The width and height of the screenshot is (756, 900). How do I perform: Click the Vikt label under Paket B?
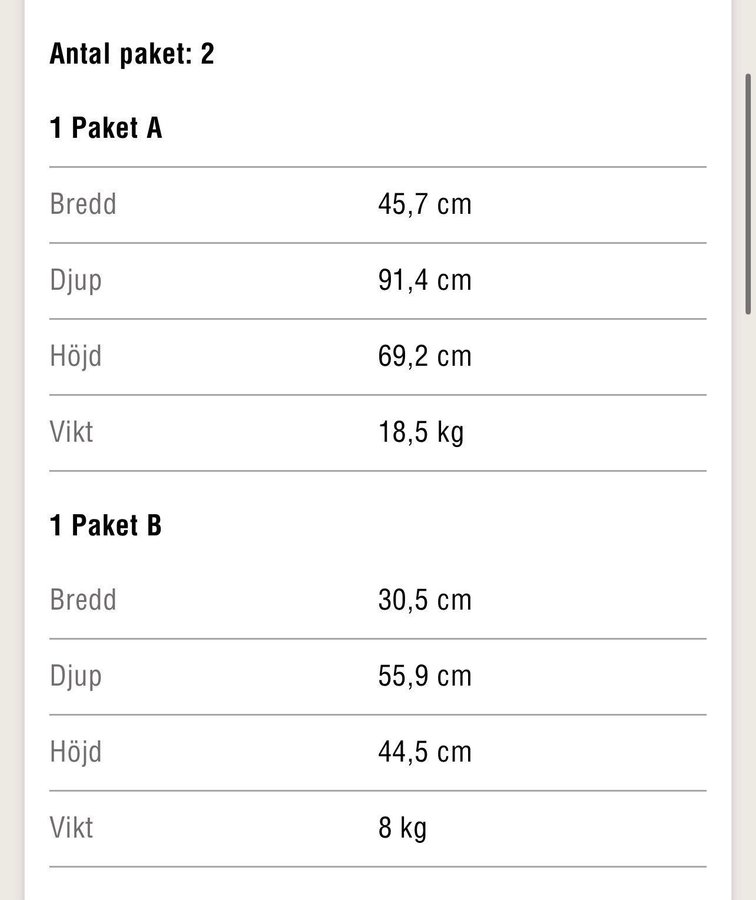click(x=72, y=828)
